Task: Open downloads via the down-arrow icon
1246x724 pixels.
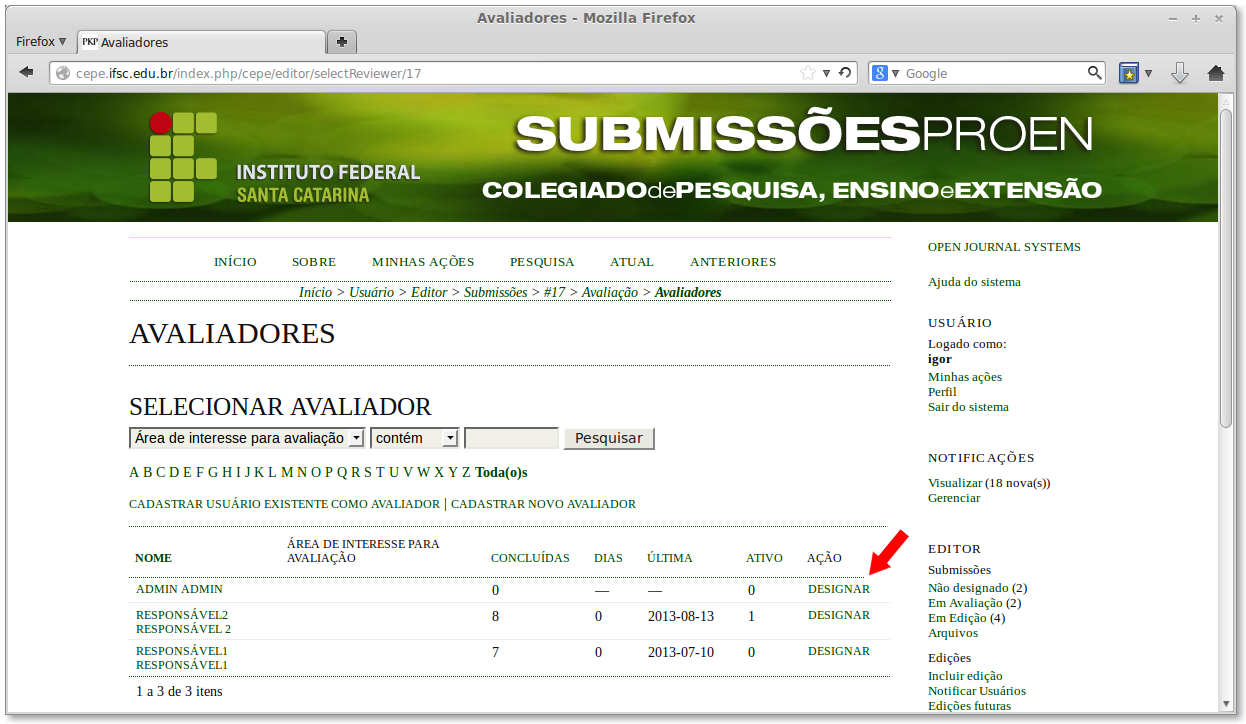Action: click(x=1180, y=72)
